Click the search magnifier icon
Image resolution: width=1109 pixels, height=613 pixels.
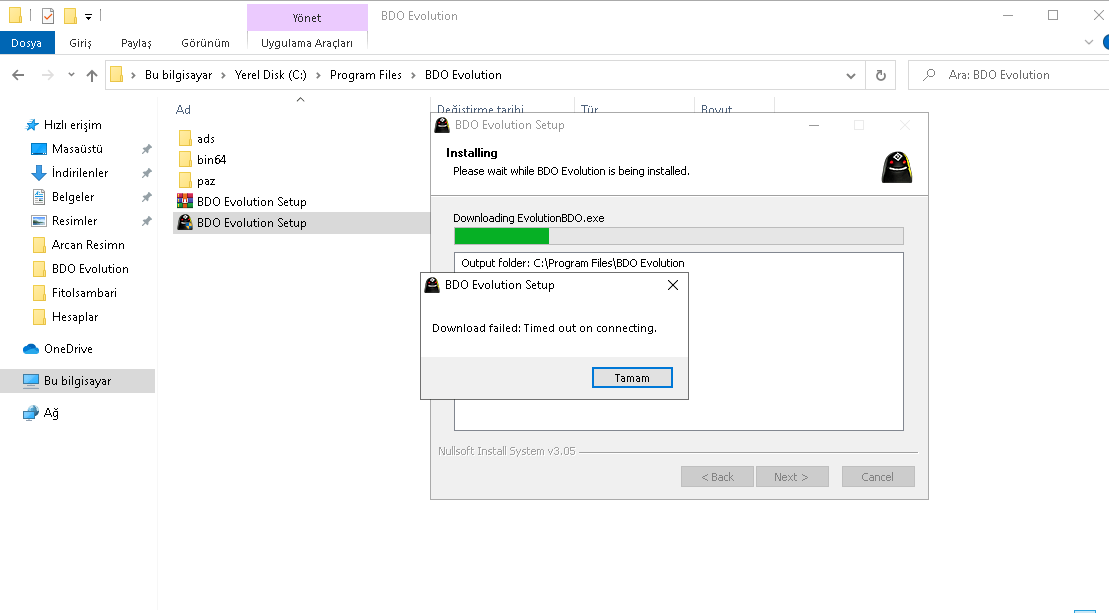pyautogui.click(x=929, y=74)
